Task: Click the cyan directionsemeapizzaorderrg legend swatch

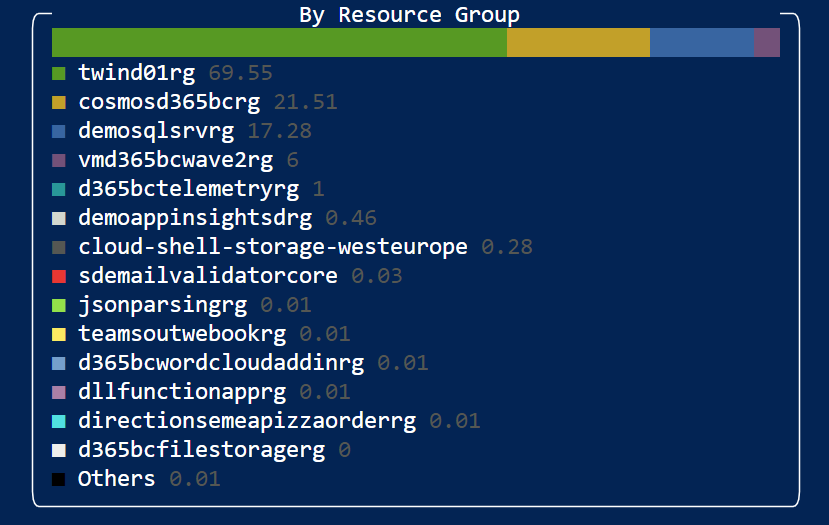Action: (59, 421)
